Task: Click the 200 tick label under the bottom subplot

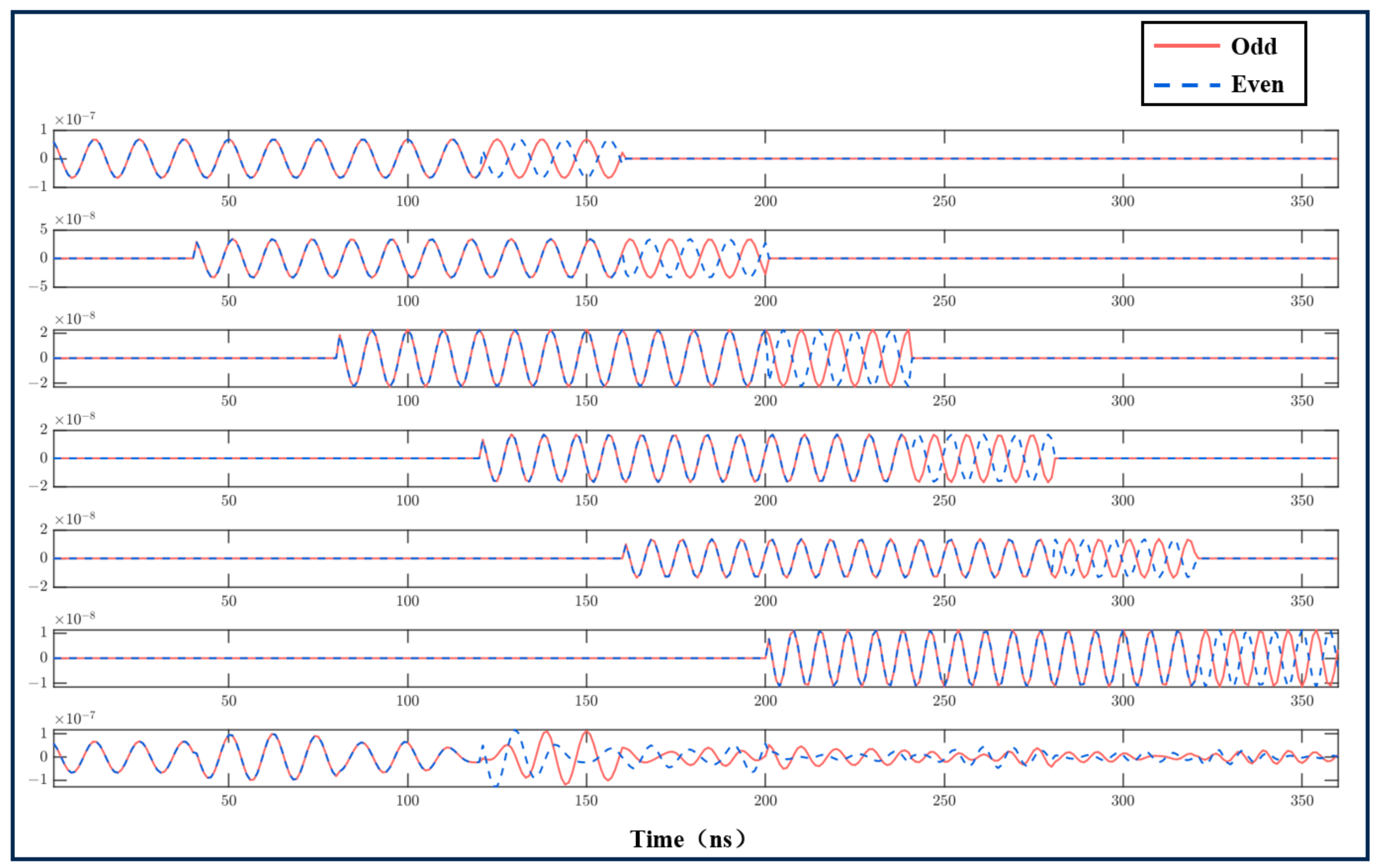Action: pyautogui.click(x=765, y=800)
